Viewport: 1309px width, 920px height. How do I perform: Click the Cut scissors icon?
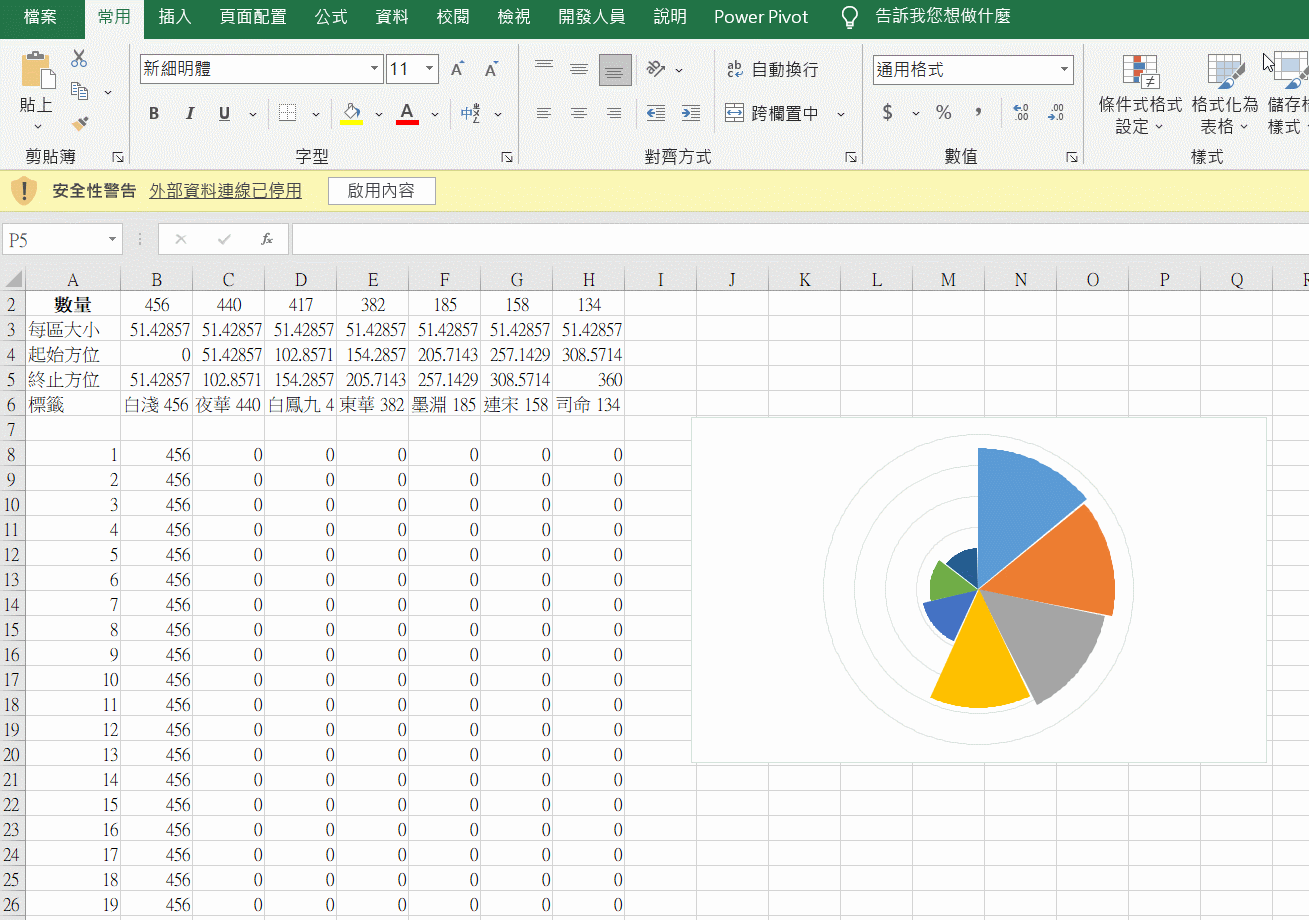tap(80, 59)
